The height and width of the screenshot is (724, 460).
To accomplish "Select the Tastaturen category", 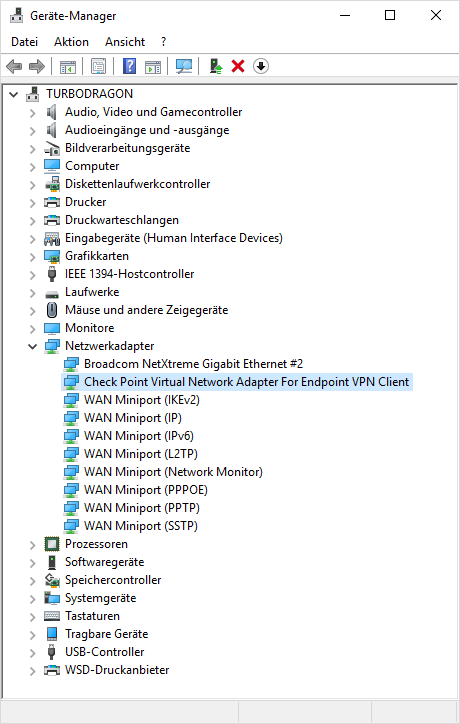I will tap(92, 616).
